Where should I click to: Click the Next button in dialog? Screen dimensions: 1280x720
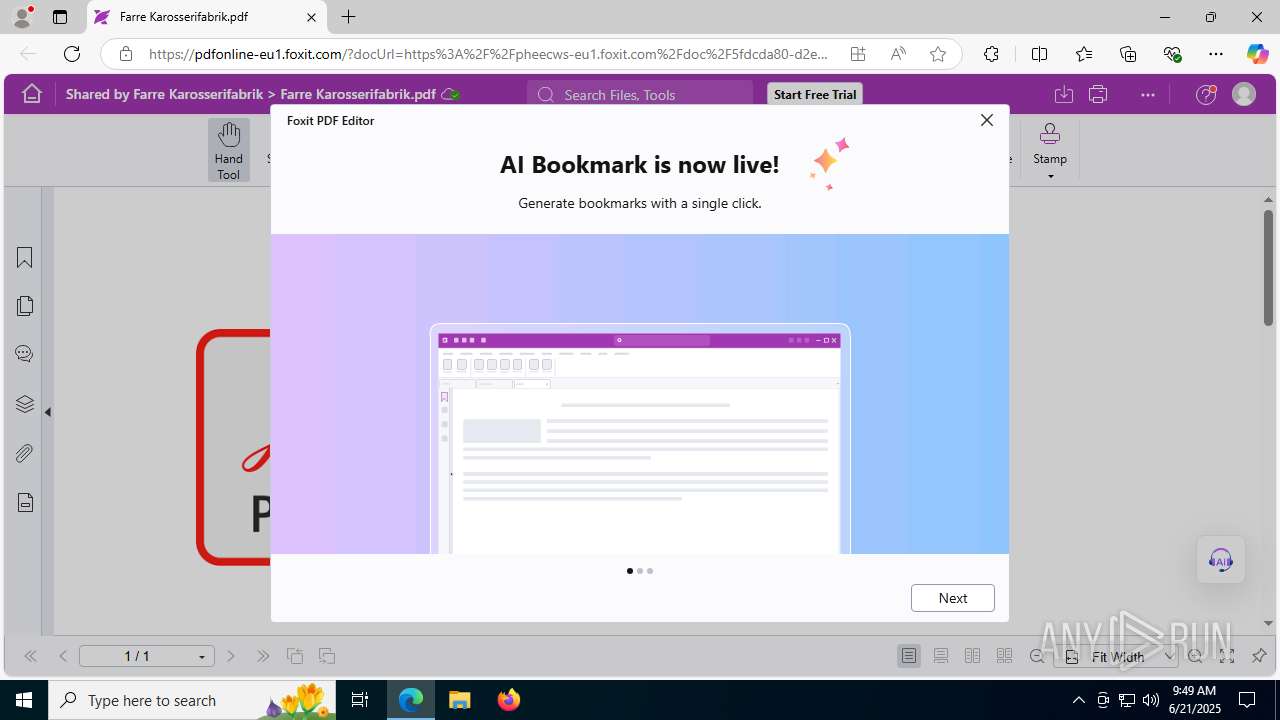pyautogui.click(x=953, y=598)
